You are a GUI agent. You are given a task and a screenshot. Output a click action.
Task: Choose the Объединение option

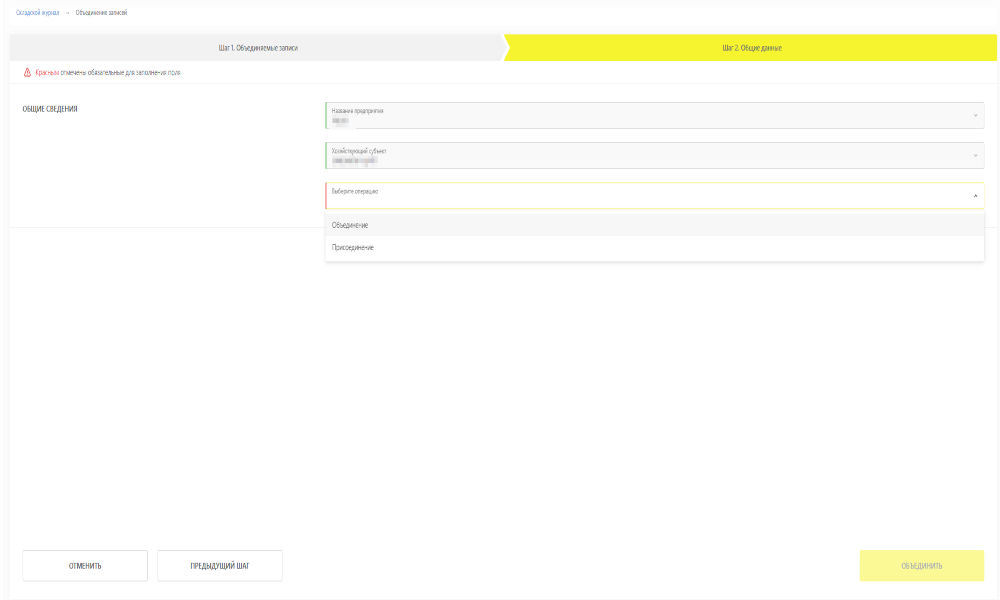pos(654,225)
